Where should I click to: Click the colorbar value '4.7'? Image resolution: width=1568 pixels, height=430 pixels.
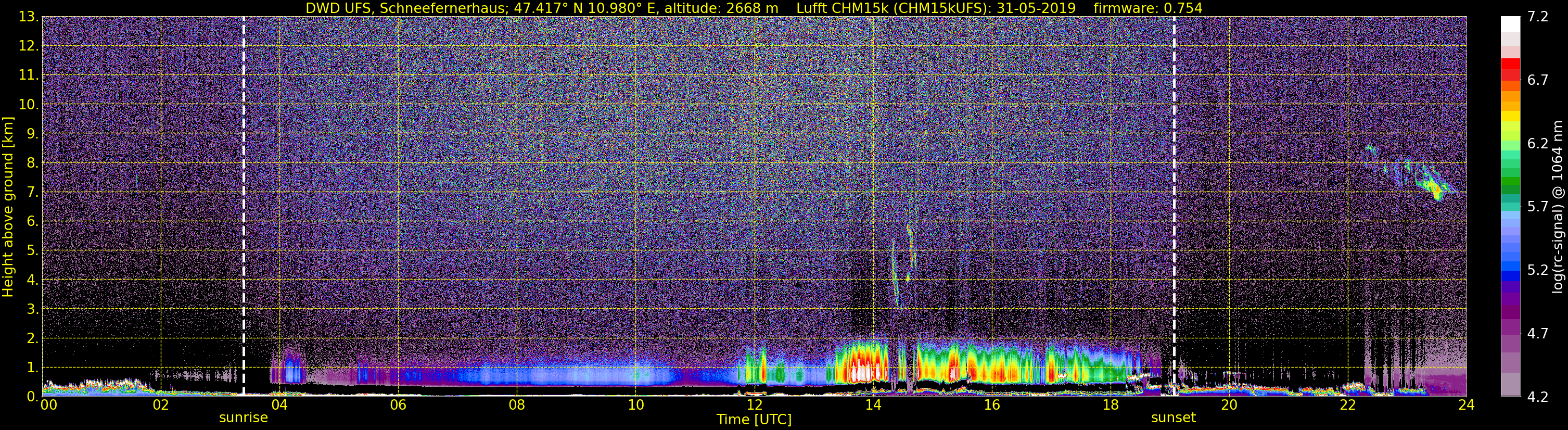pyautogui.click(x=1538, y=334)
